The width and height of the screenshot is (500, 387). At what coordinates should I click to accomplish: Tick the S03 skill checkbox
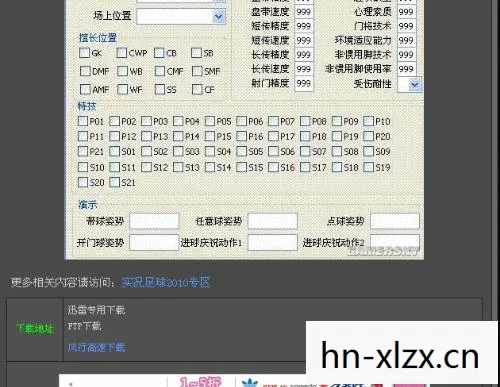pos(178,151)
